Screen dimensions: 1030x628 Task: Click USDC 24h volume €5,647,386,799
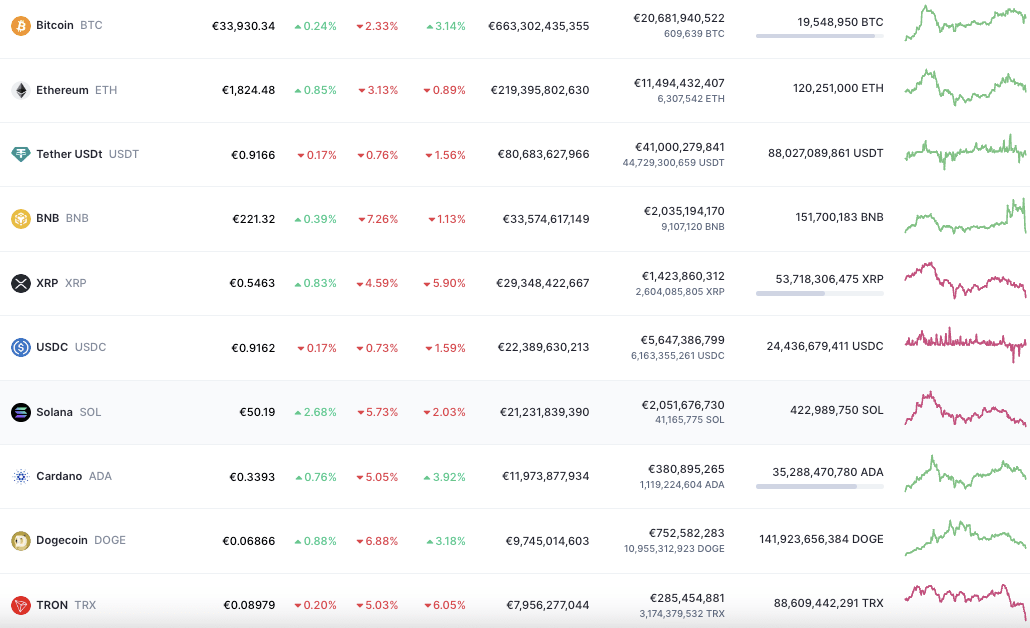(683, 340)
